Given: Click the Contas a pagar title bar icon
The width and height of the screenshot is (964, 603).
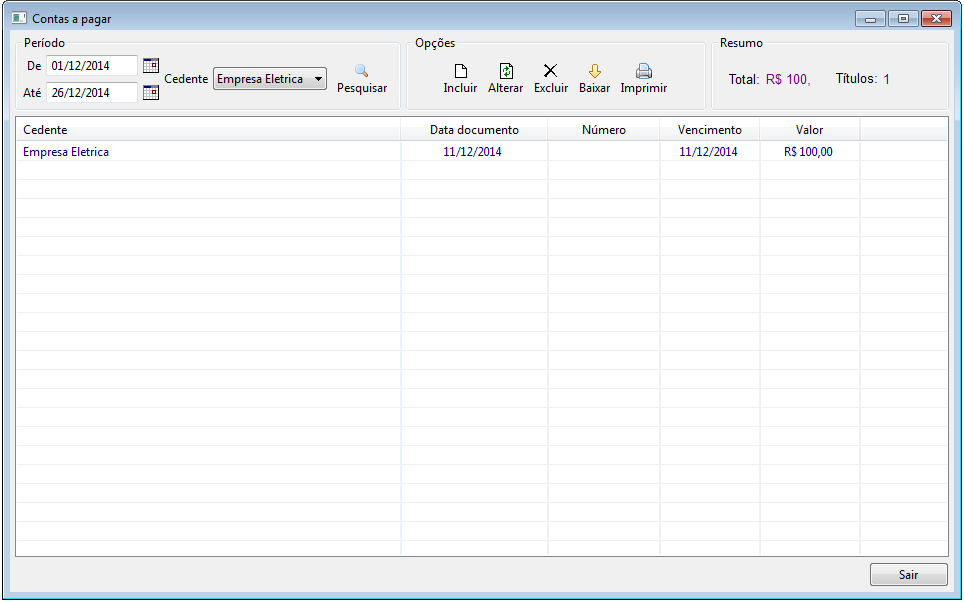Looking at the screenshot, I should click(19, 18).
